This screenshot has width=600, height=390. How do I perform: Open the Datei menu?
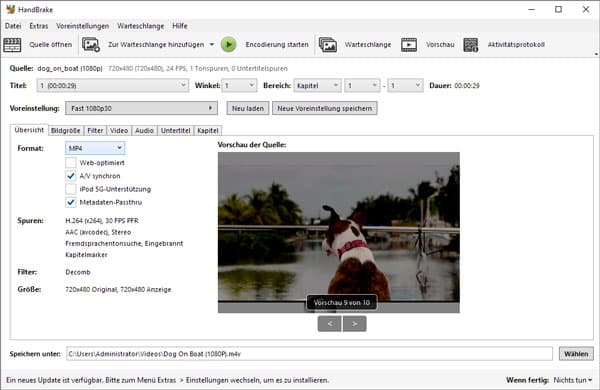(x=13, y=26)
